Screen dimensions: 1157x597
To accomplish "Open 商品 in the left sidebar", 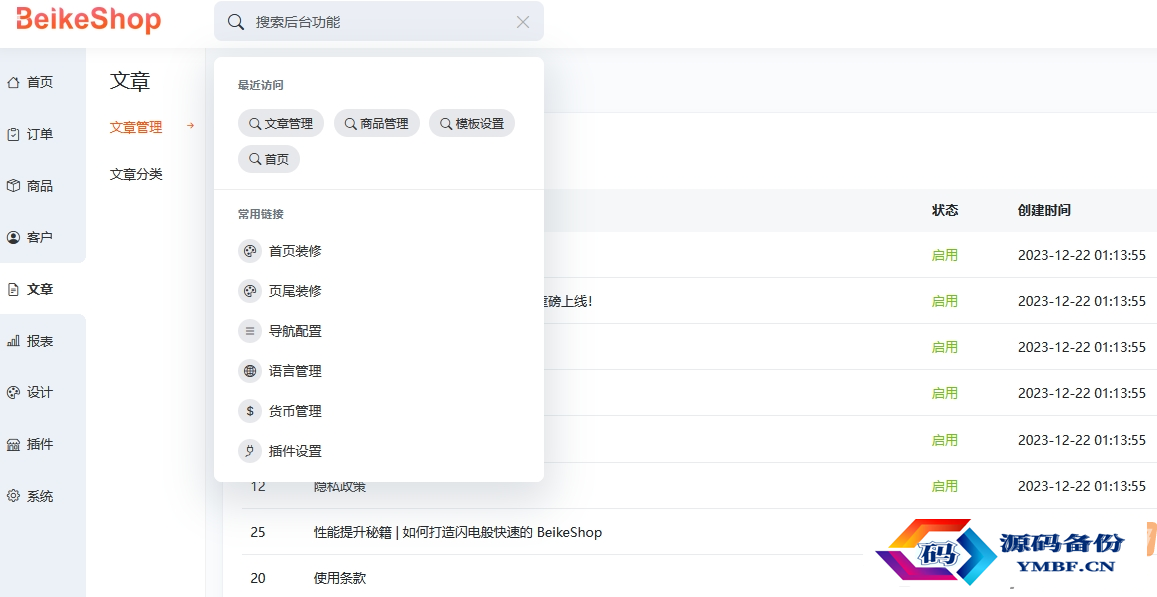I will (40, 186).
